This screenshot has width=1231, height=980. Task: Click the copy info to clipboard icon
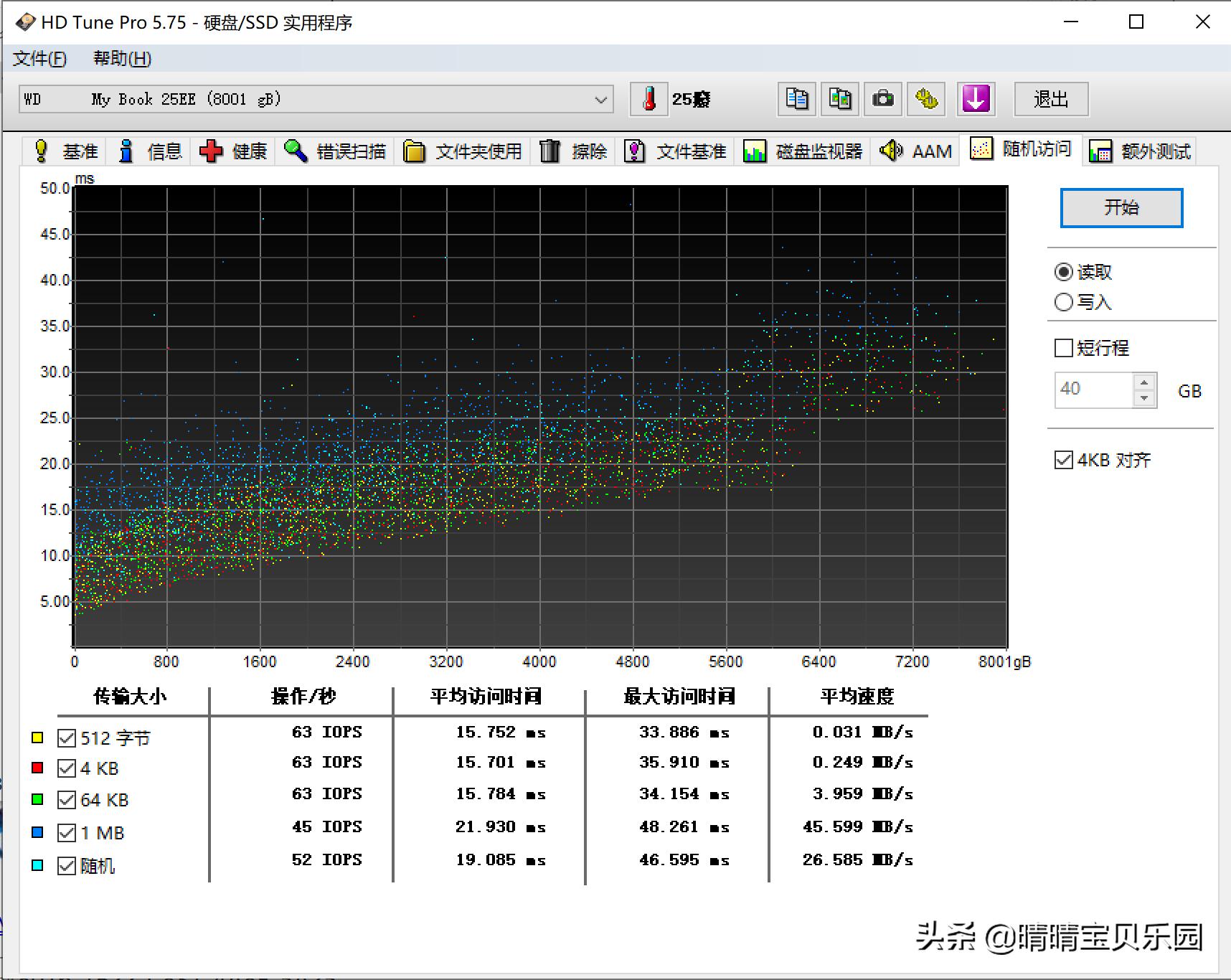796,99
